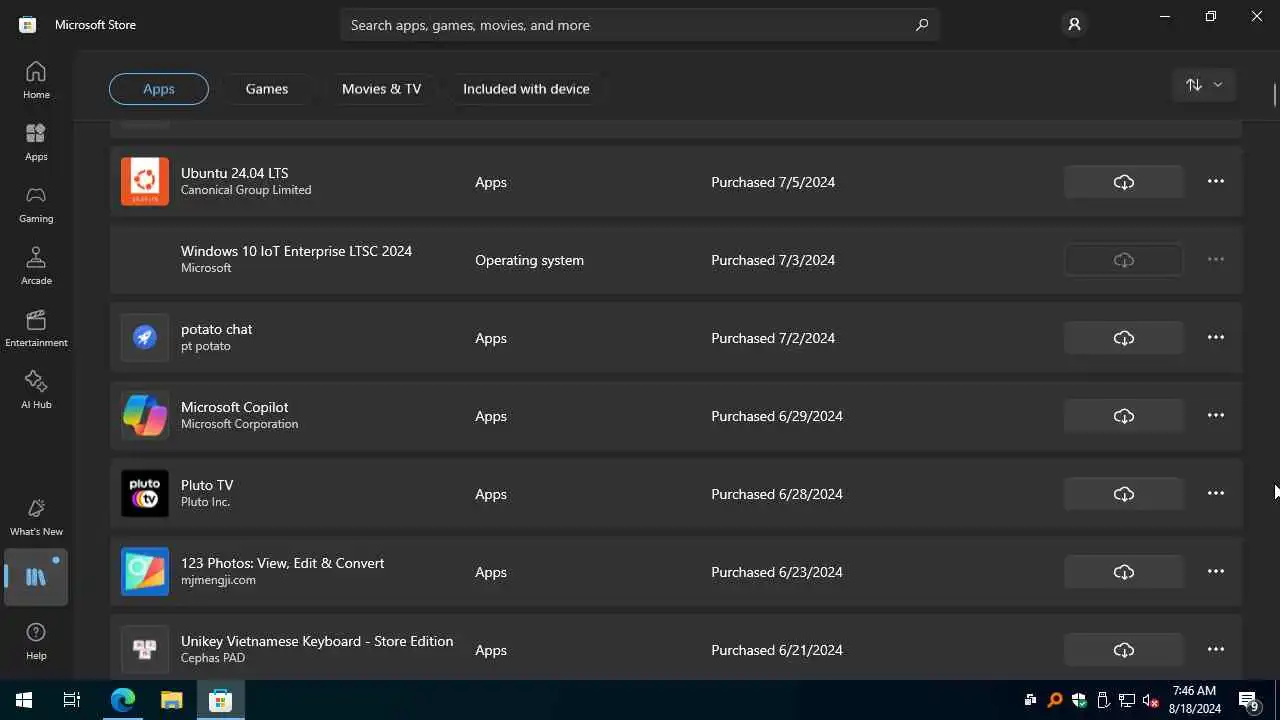The height and width of the screenshot is (720, 1280).
Task: Go to Apps section in sidebar
Action: [x=36, y=142]
